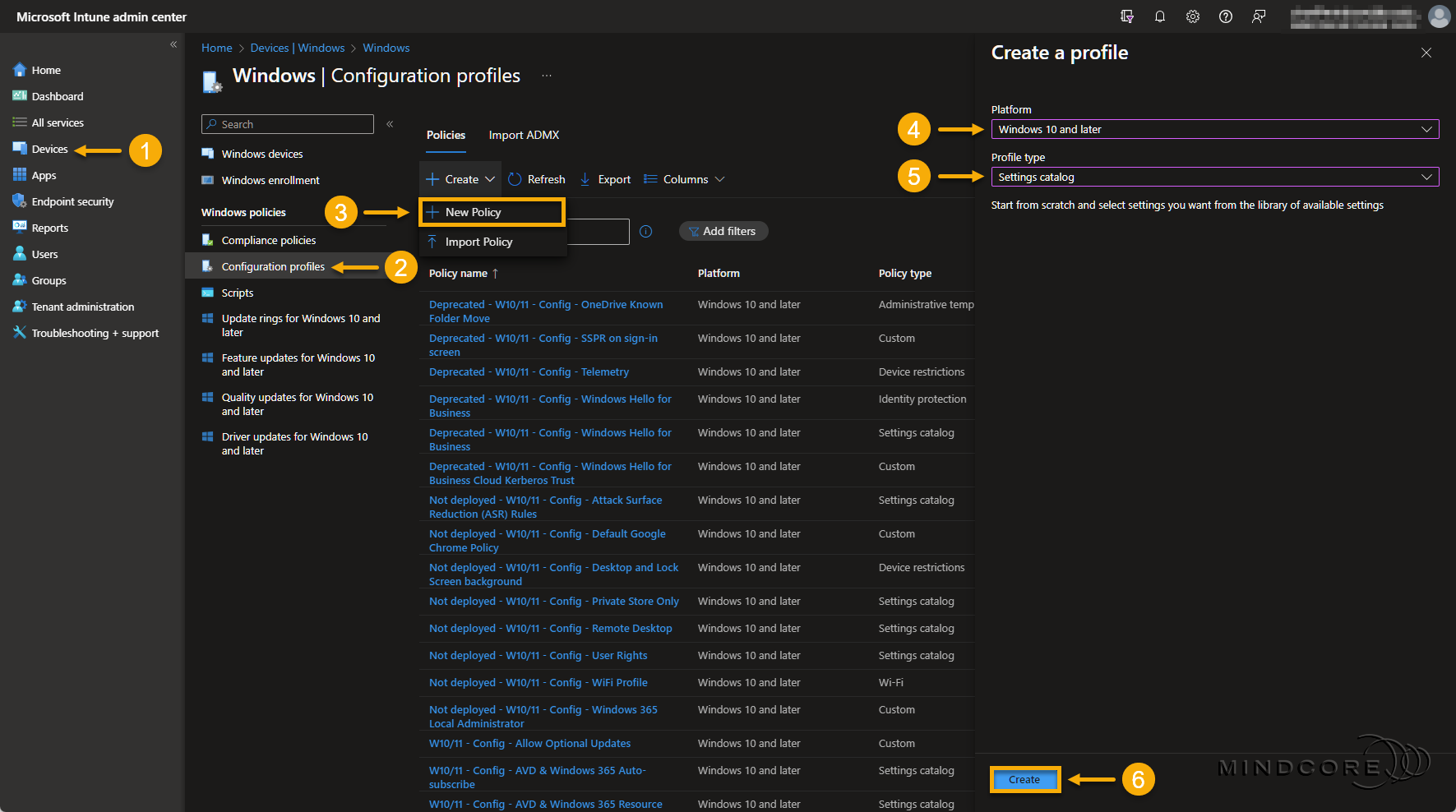Close the Create a profile panel
Image resolution: width=1456 pixels, height=812 pixels.
(x=1426, y=53)
